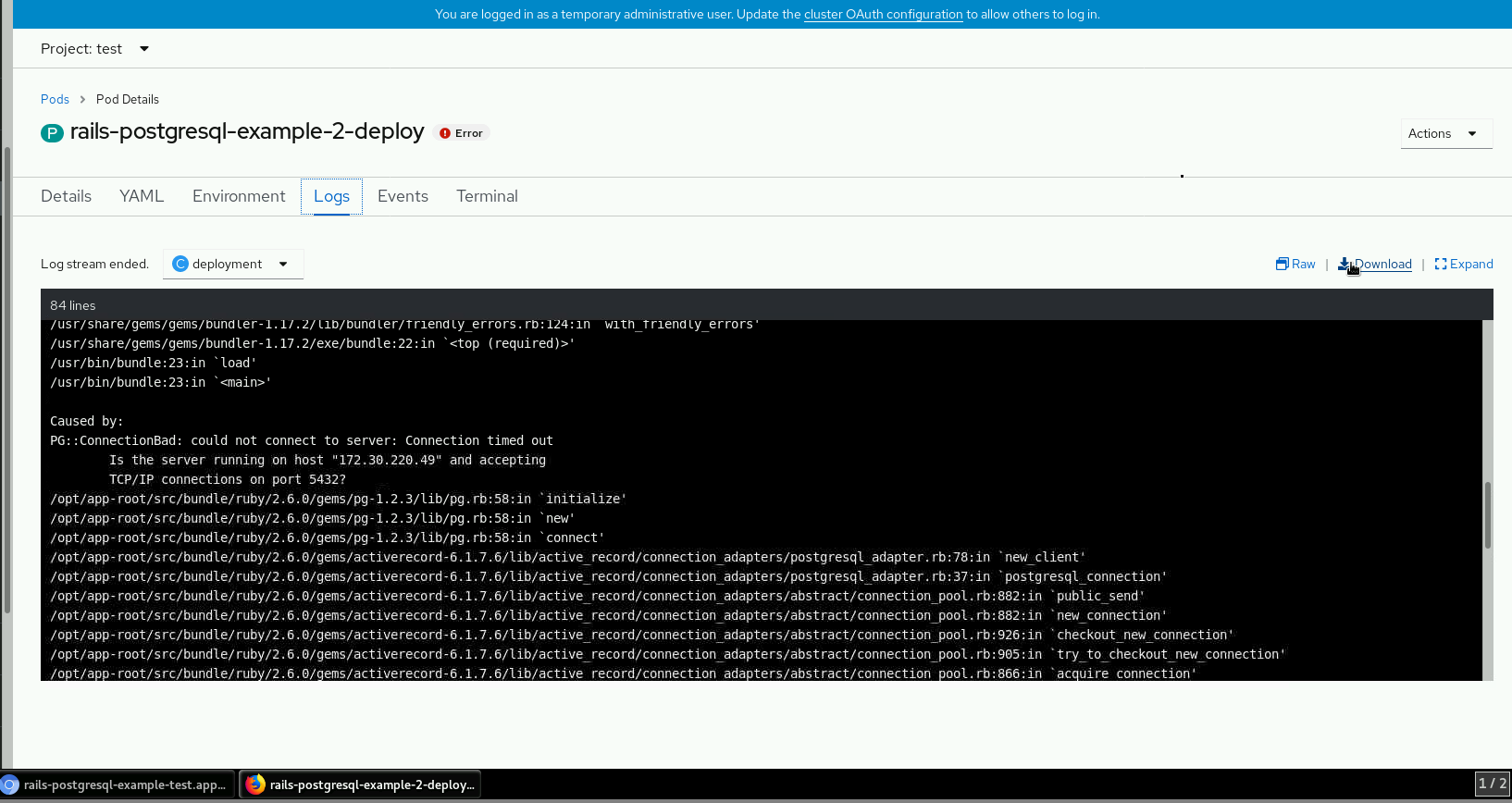Click the host "172.30.220.49" log line
Image resolution: width=1512 pixels, height=803 pixels.
[x=328, y=460]
